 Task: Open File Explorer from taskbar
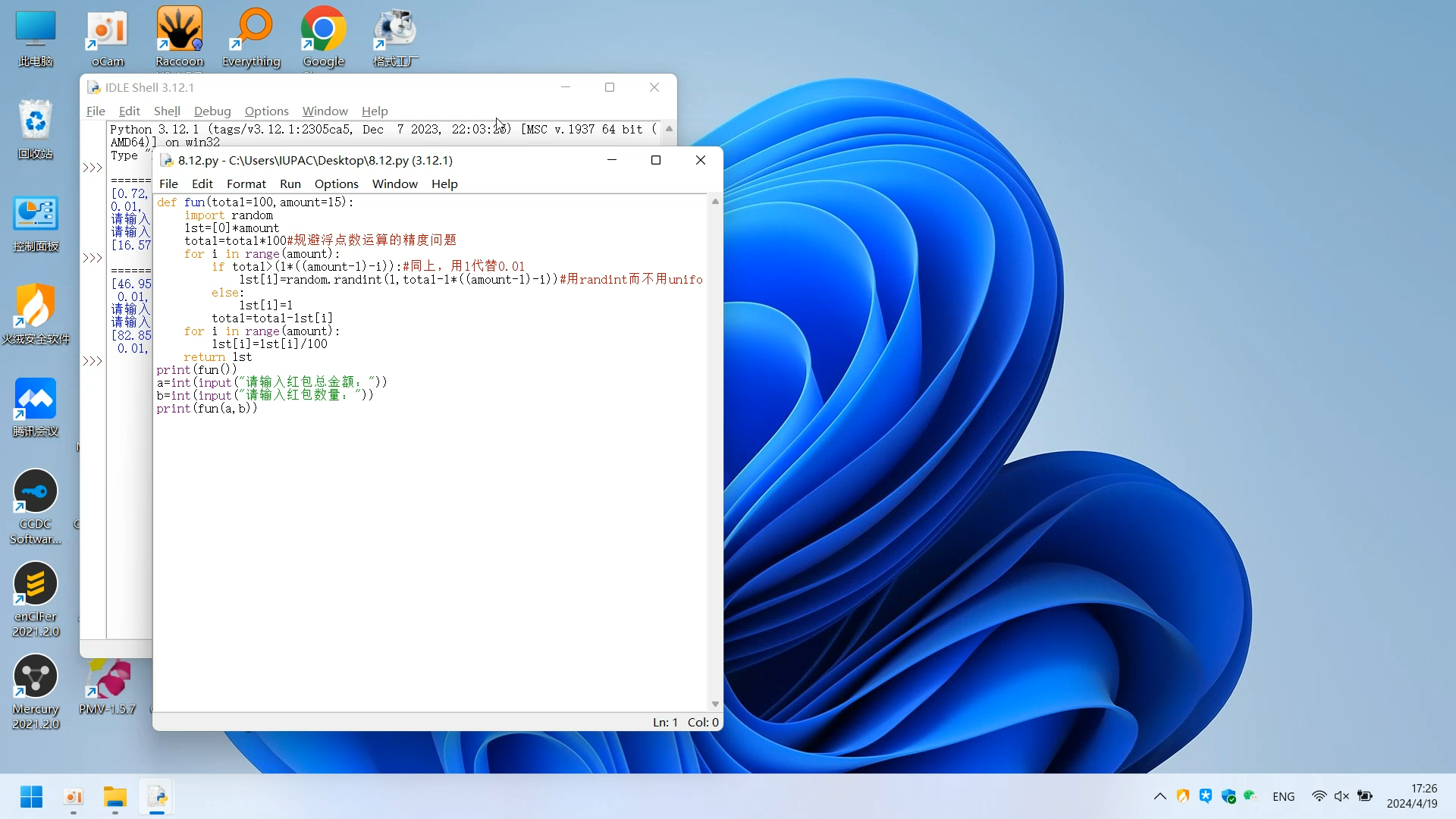(115, 796)
